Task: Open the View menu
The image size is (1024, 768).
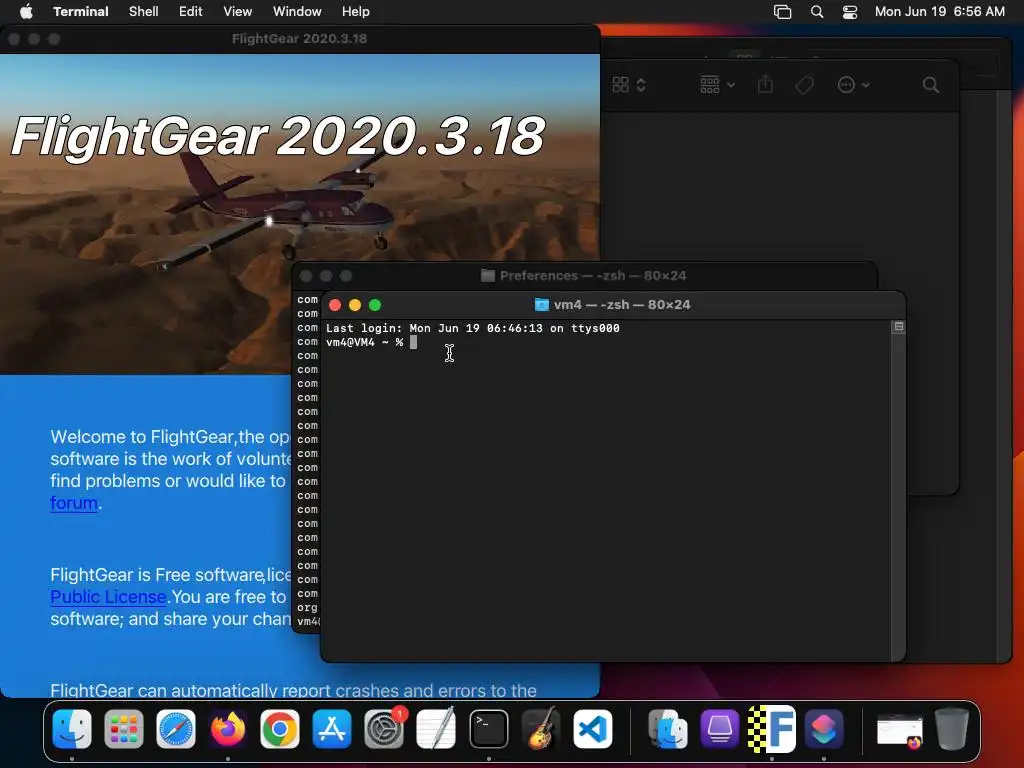Action: [x=238, y=11]
